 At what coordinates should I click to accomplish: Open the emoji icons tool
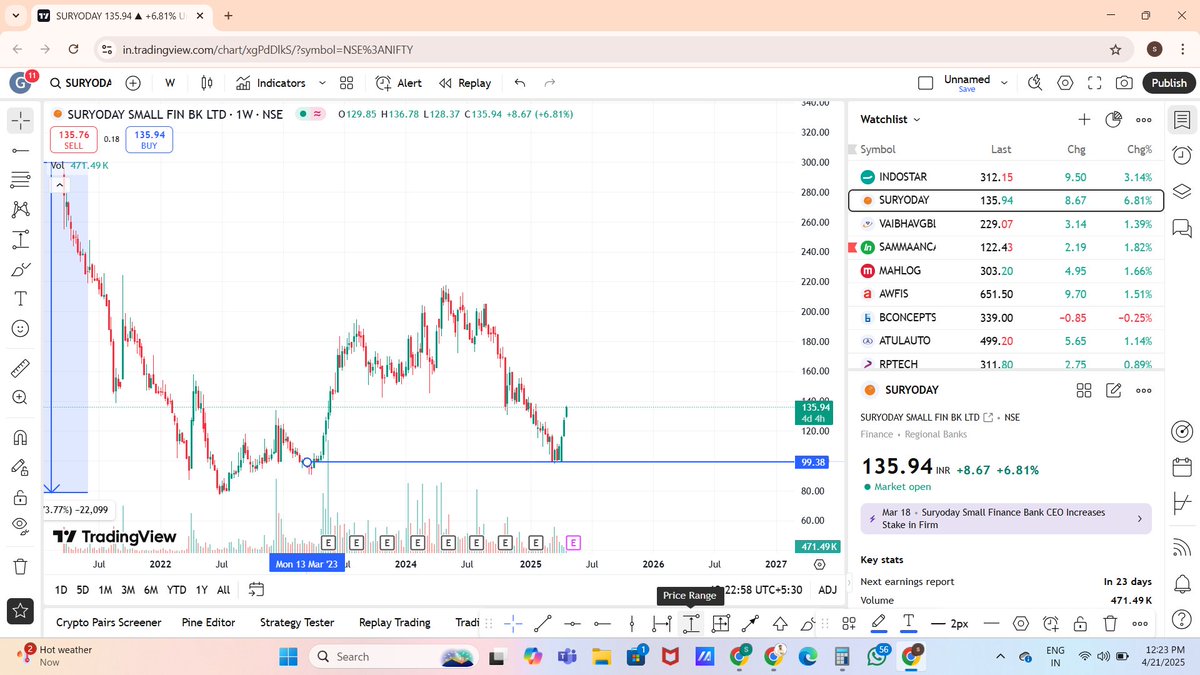coord(20,328)
